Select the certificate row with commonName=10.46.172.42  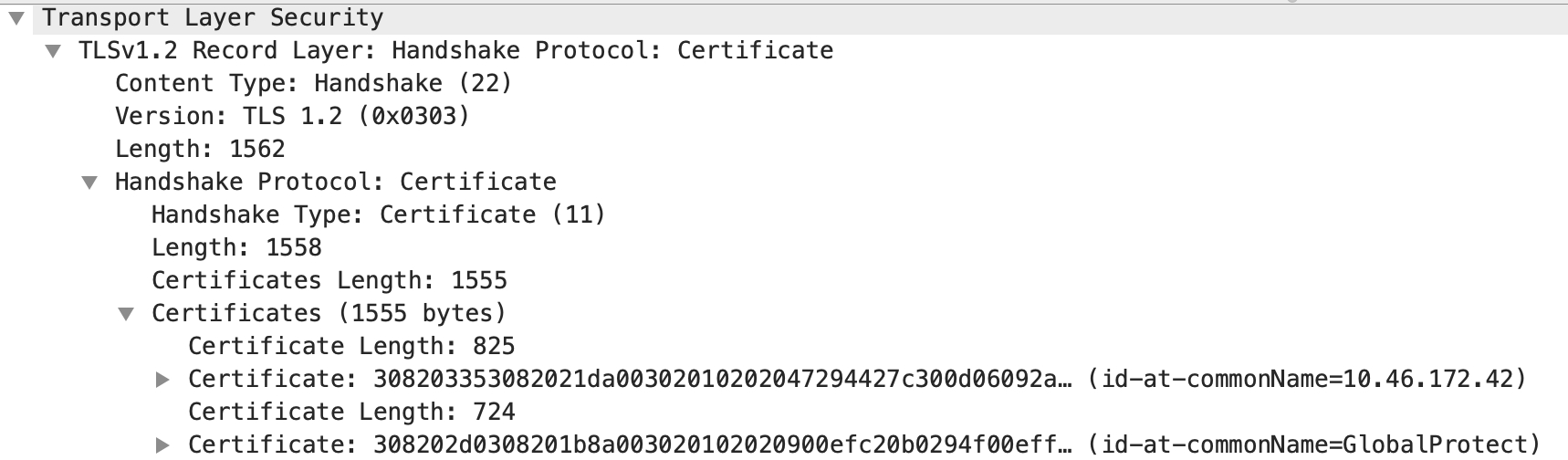click(856, 380)
